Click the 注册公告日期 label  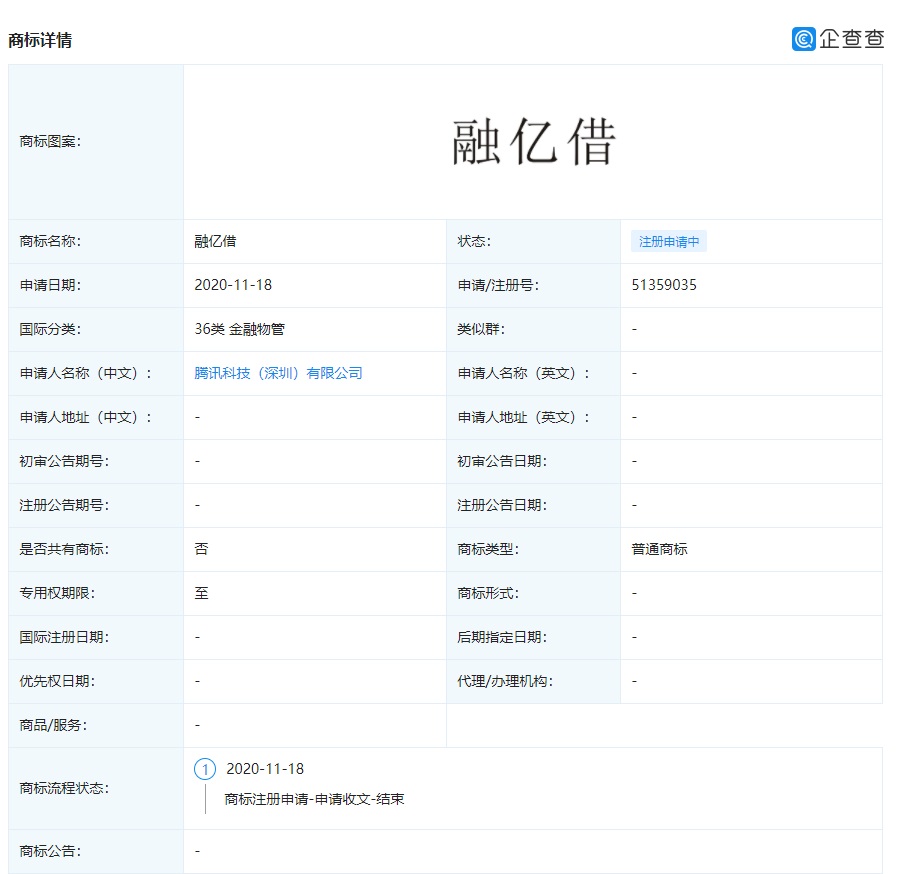(502, 505)
